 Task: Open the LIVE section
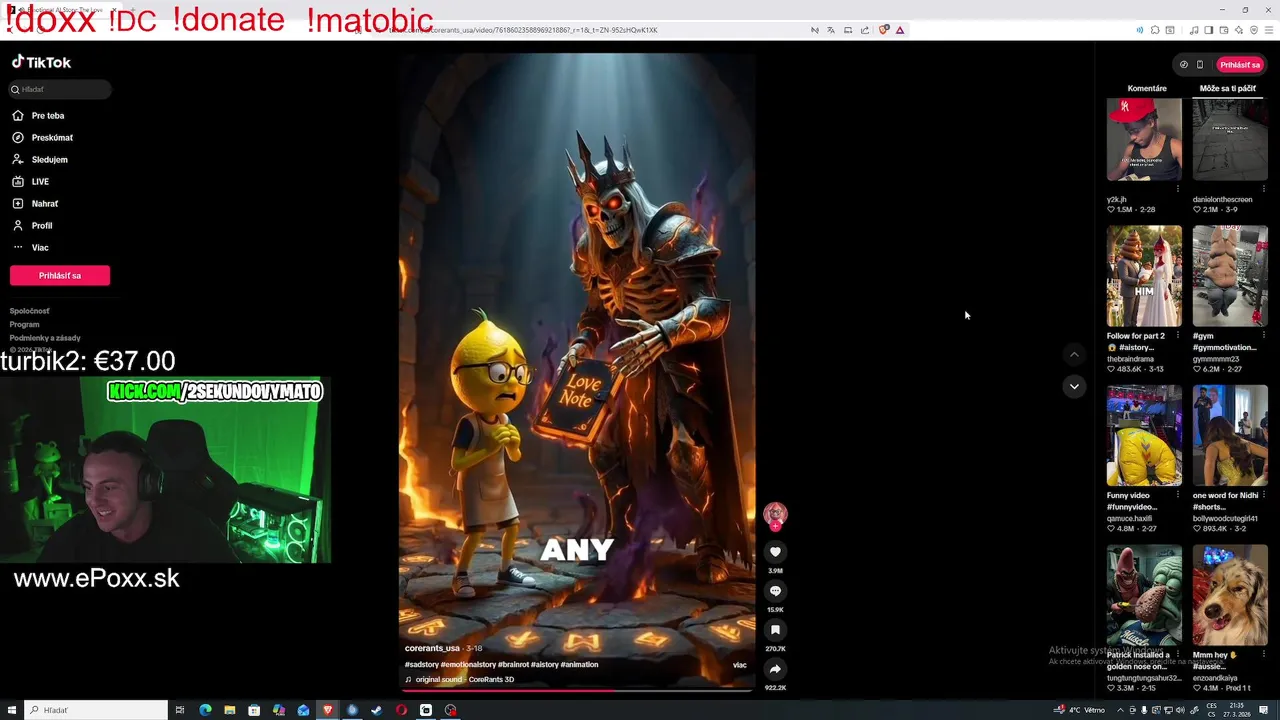click(40, 182)
